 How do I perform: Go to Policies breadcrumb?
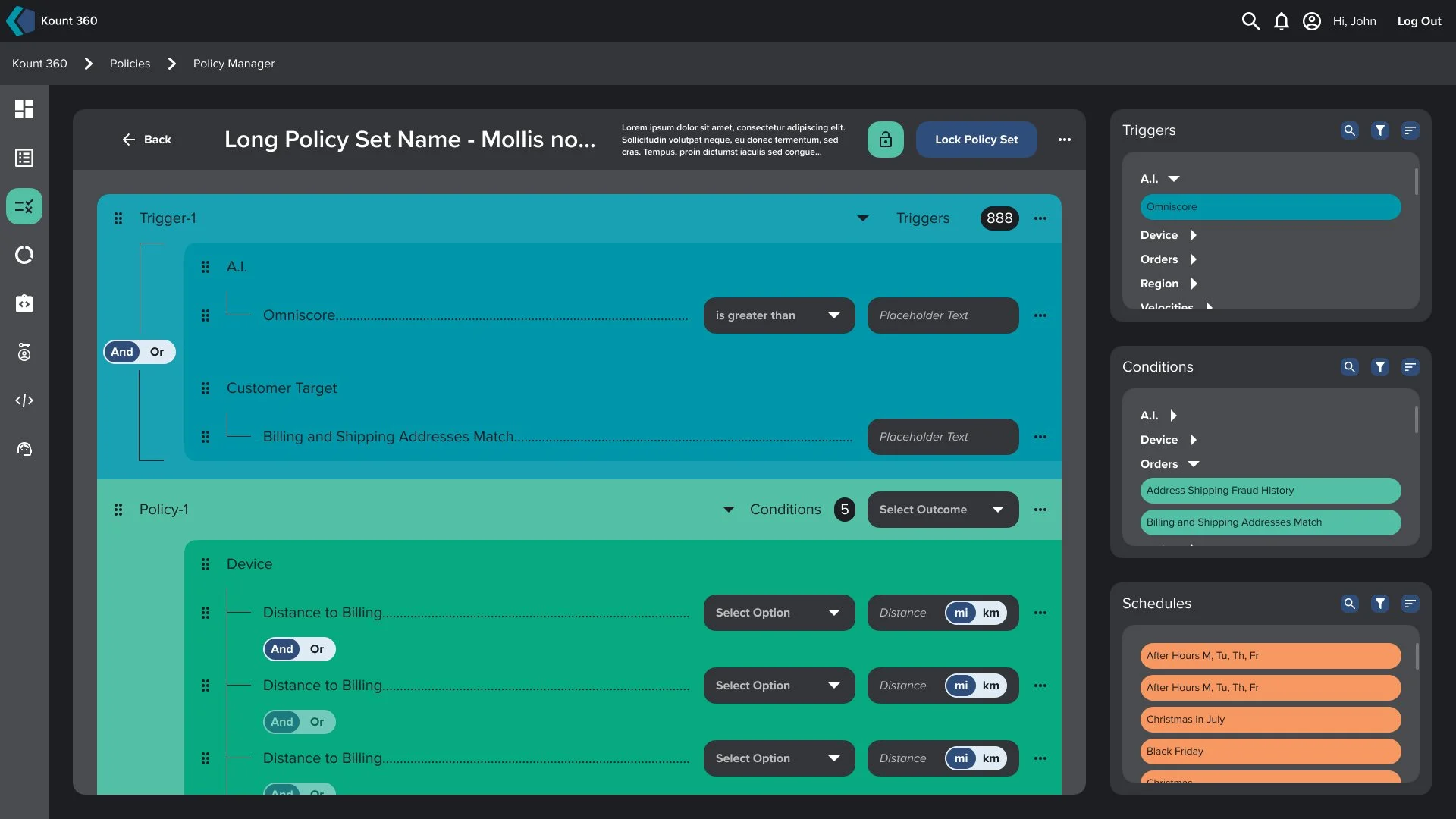[130, 64]
